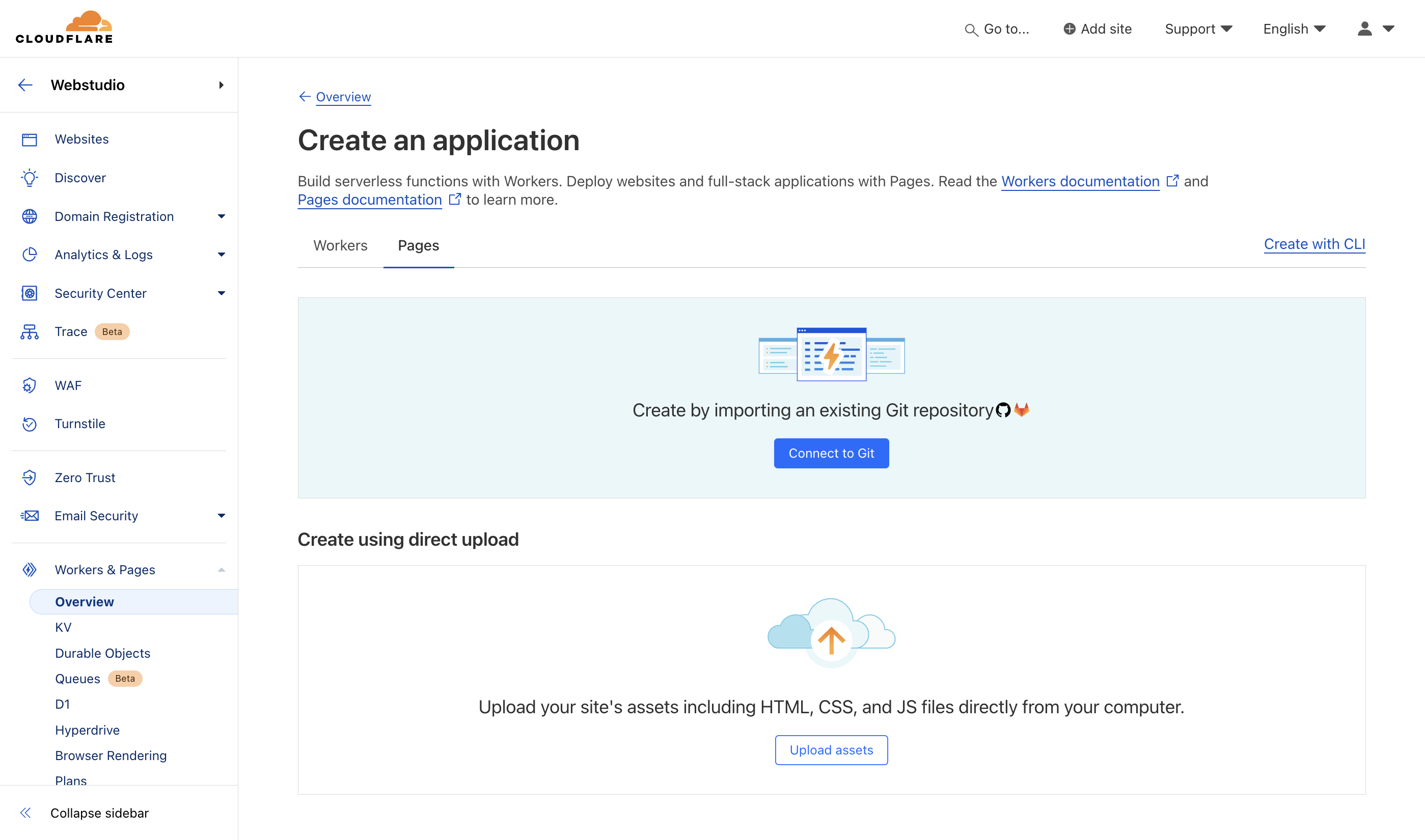Select the Pages tab
Screen dimensions: 1425x840
coord(419,246)
